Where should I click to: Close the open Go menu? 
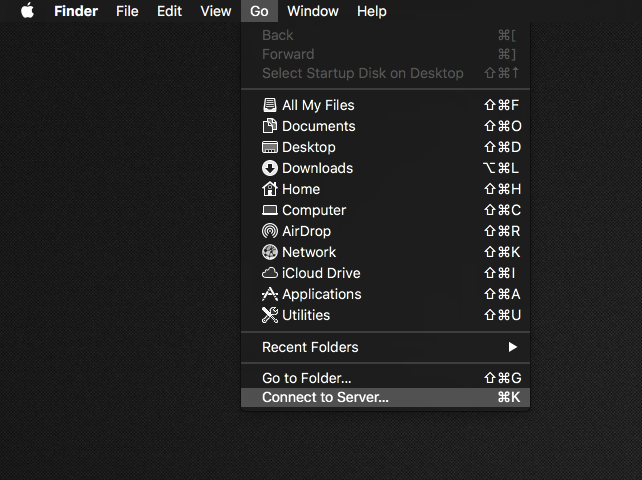(x=259, y=11)
